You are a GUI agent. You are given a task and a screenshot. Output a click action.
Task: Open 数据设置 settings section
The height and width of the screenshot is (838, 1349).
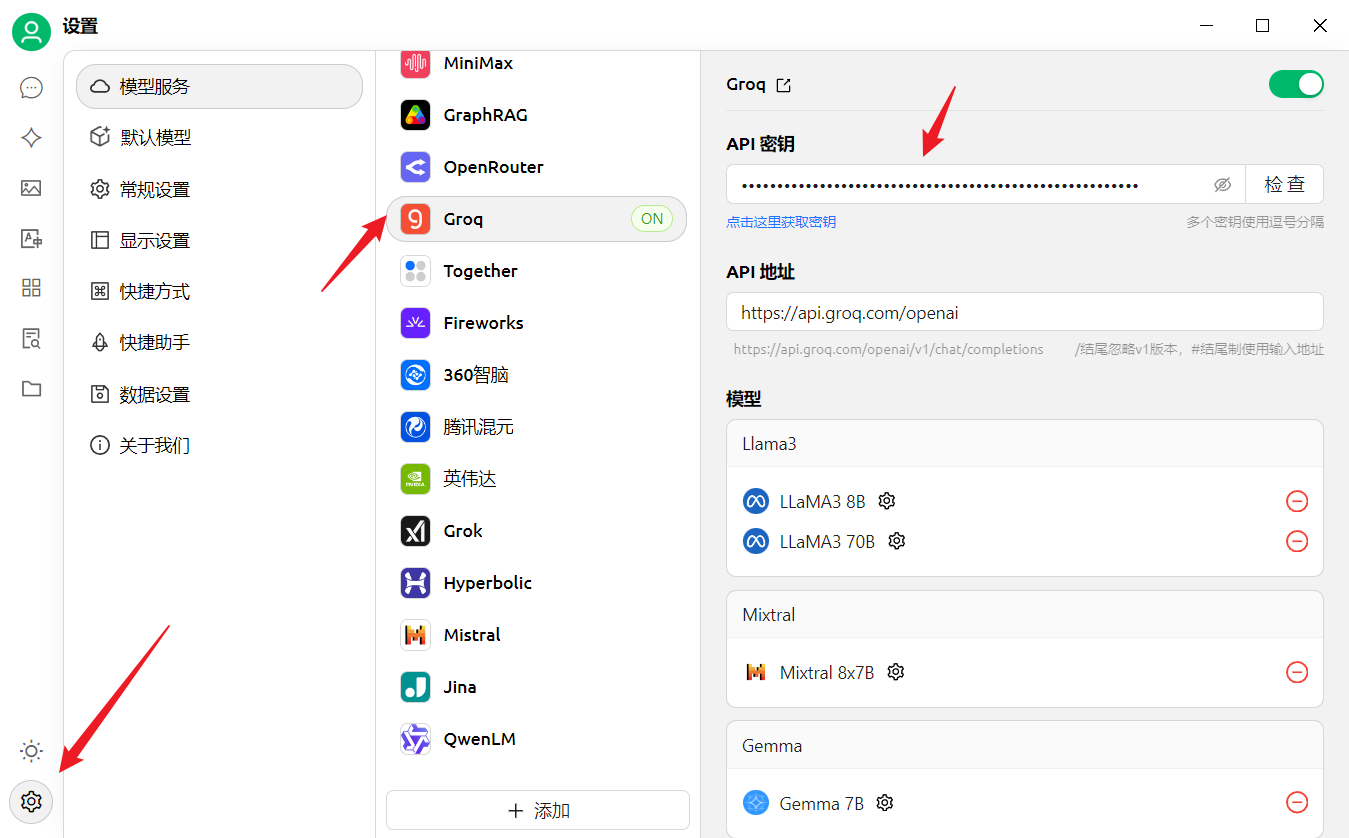[x=219, y=395]
